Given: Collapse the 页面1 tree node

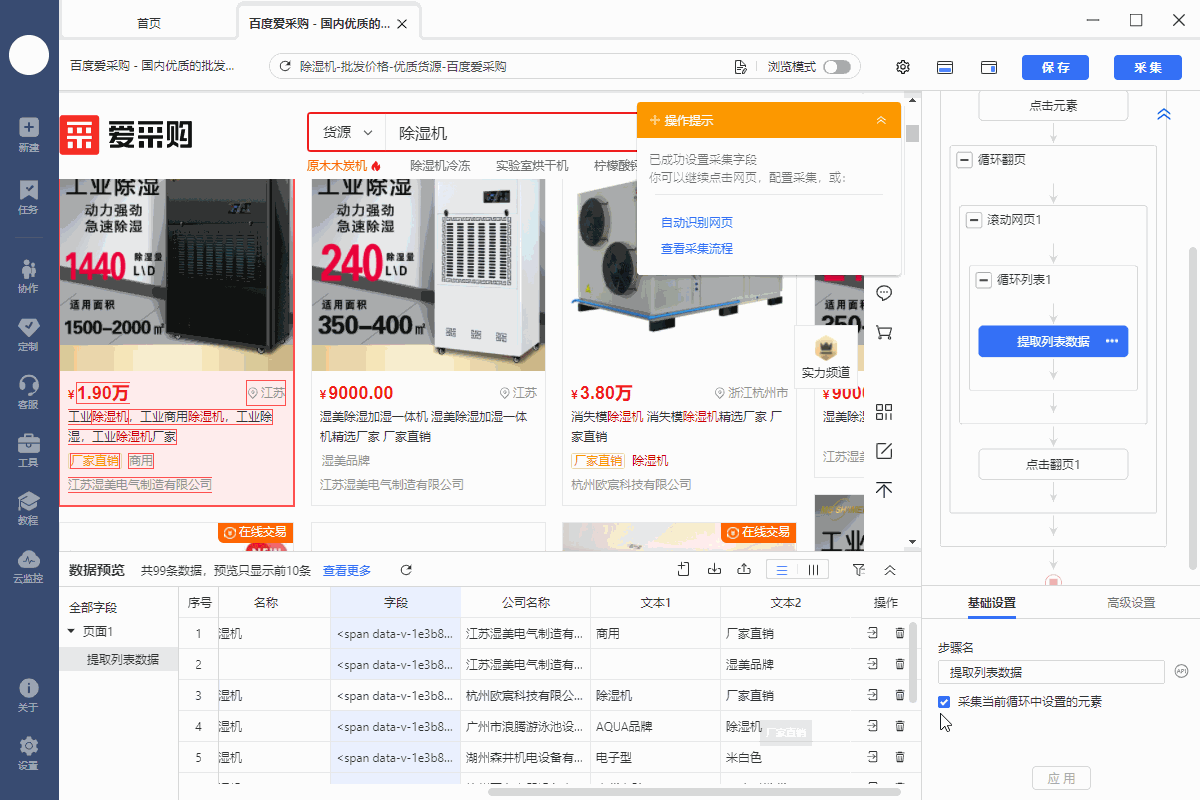Looking at the screenshot, I should (71, 632).
